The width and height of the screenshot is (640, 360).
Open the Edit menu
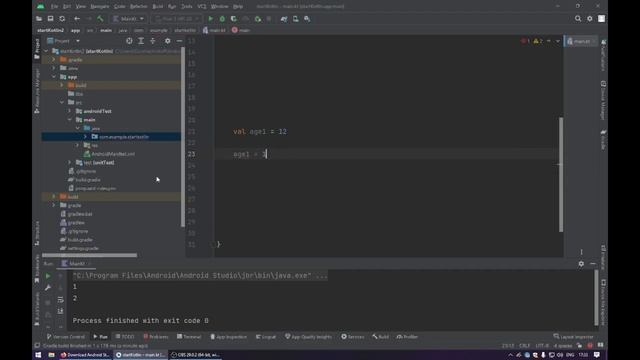(x=67, y=7)
